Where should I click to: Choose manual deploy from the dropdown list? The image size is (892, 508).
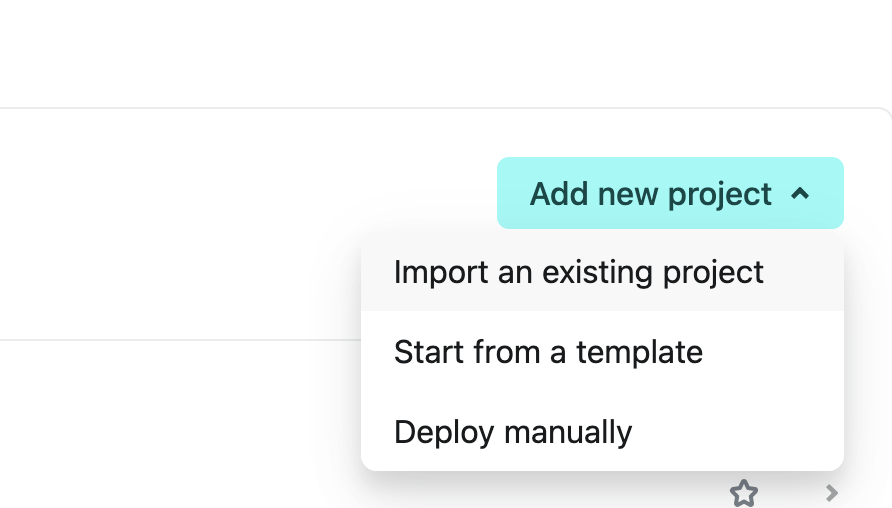602,432
